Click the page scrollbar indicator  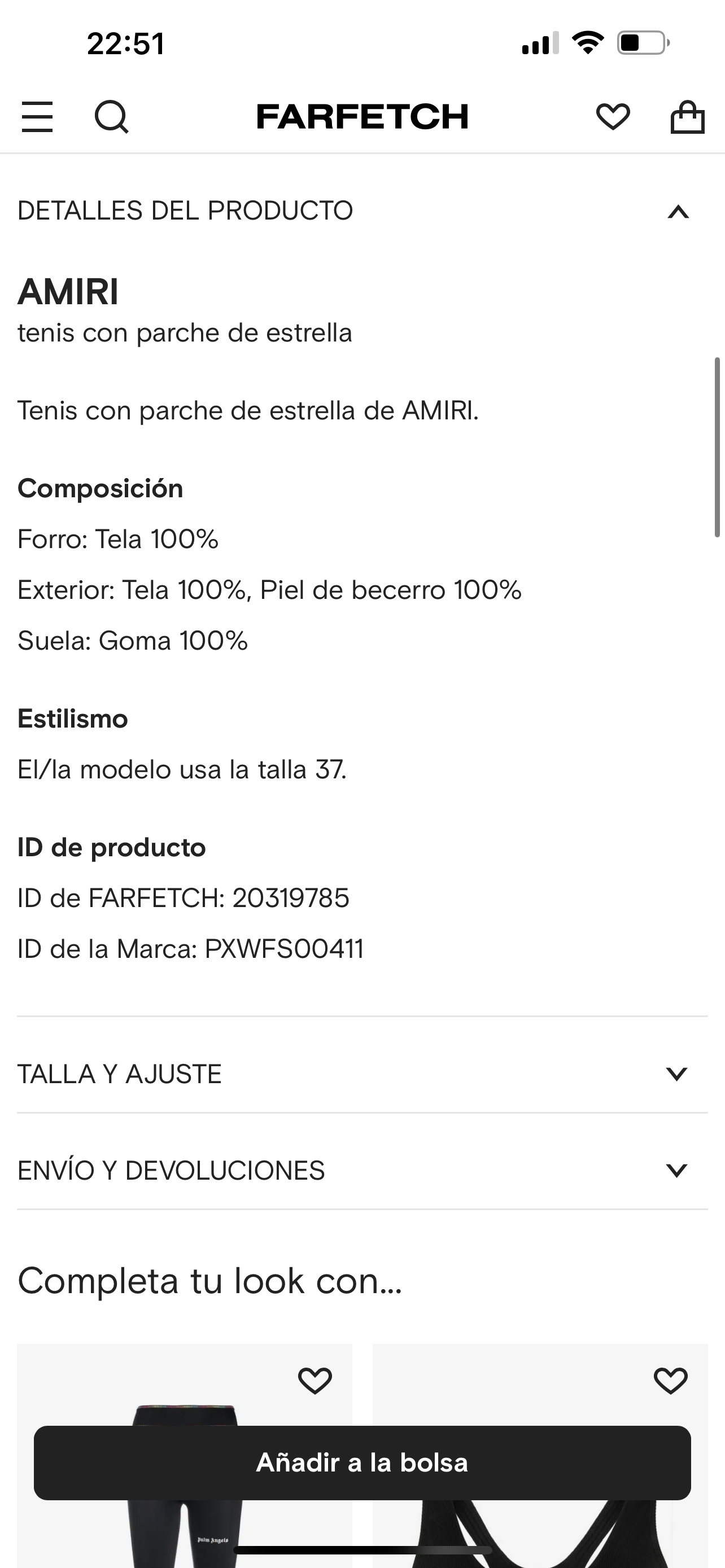tap(718, 448)
